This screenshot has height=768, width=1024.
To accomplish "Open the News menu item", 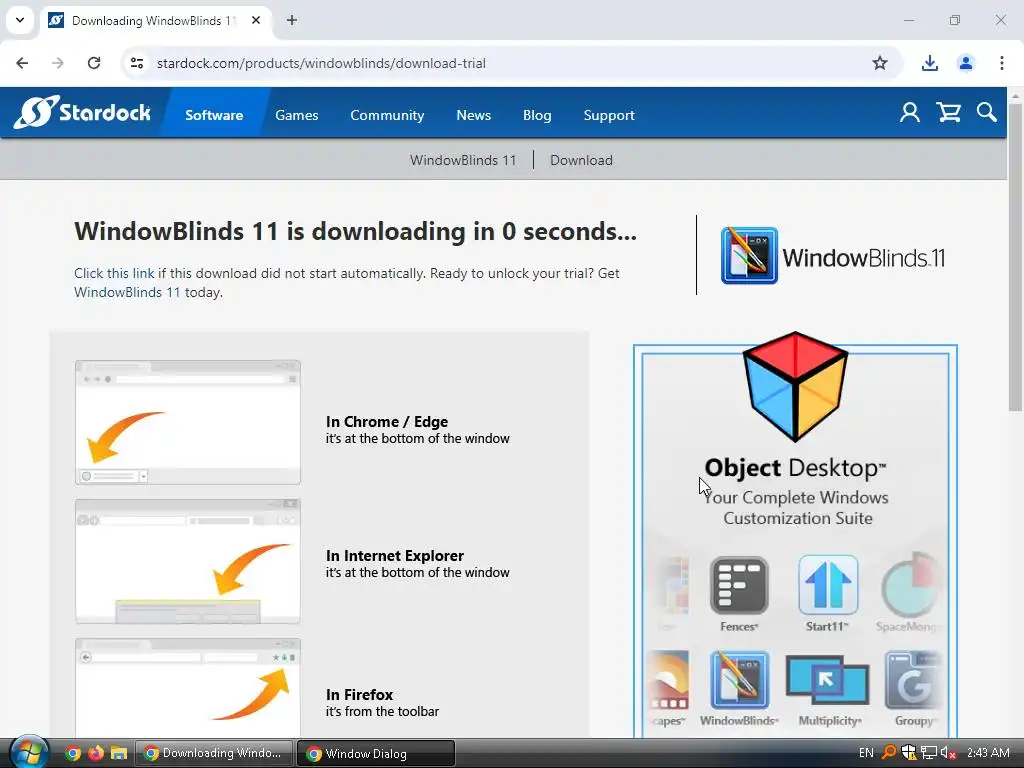I will (x=473, y=115).
